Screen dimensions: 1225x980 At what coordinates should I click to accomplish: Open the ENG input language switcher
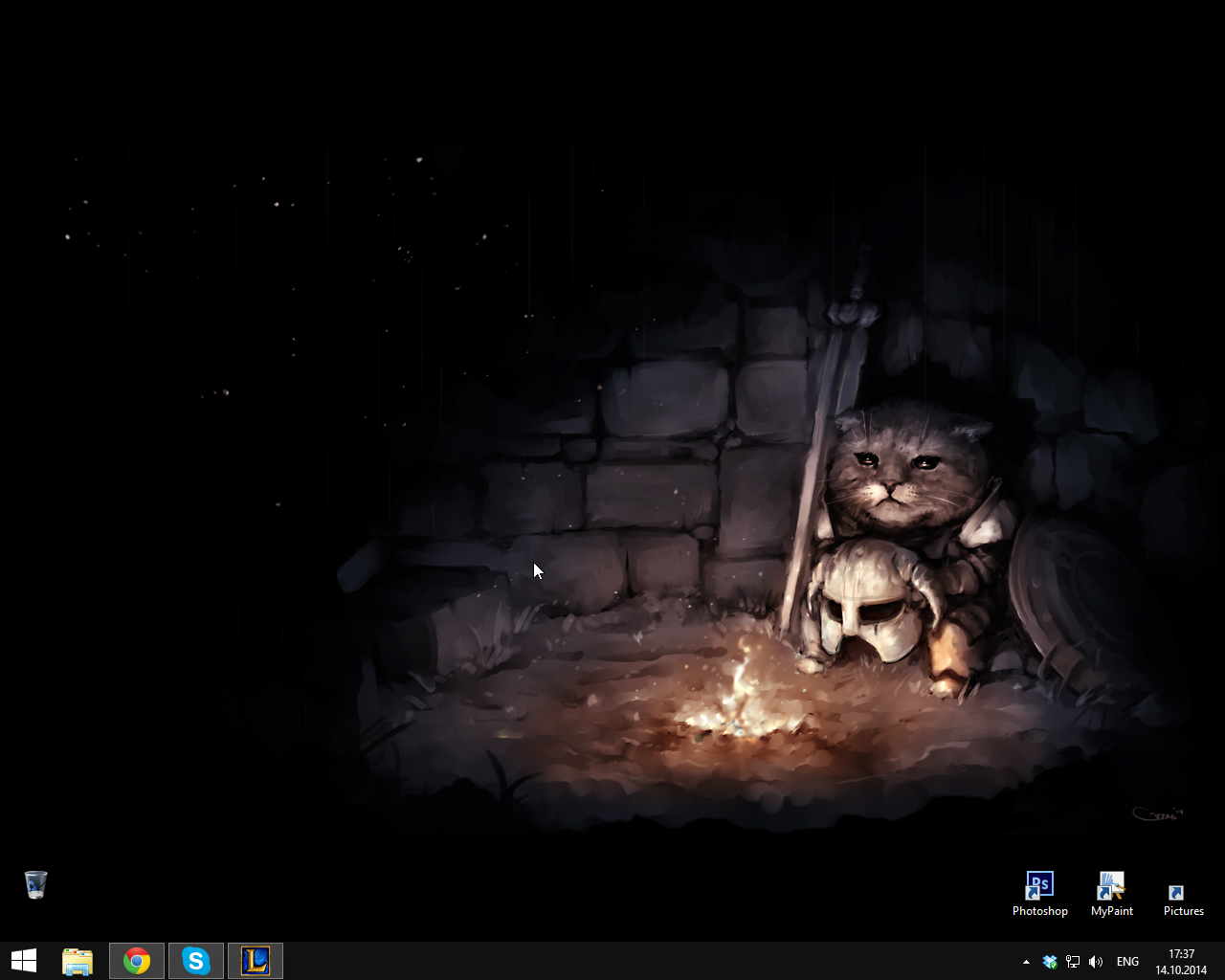tap(1128, 962)
